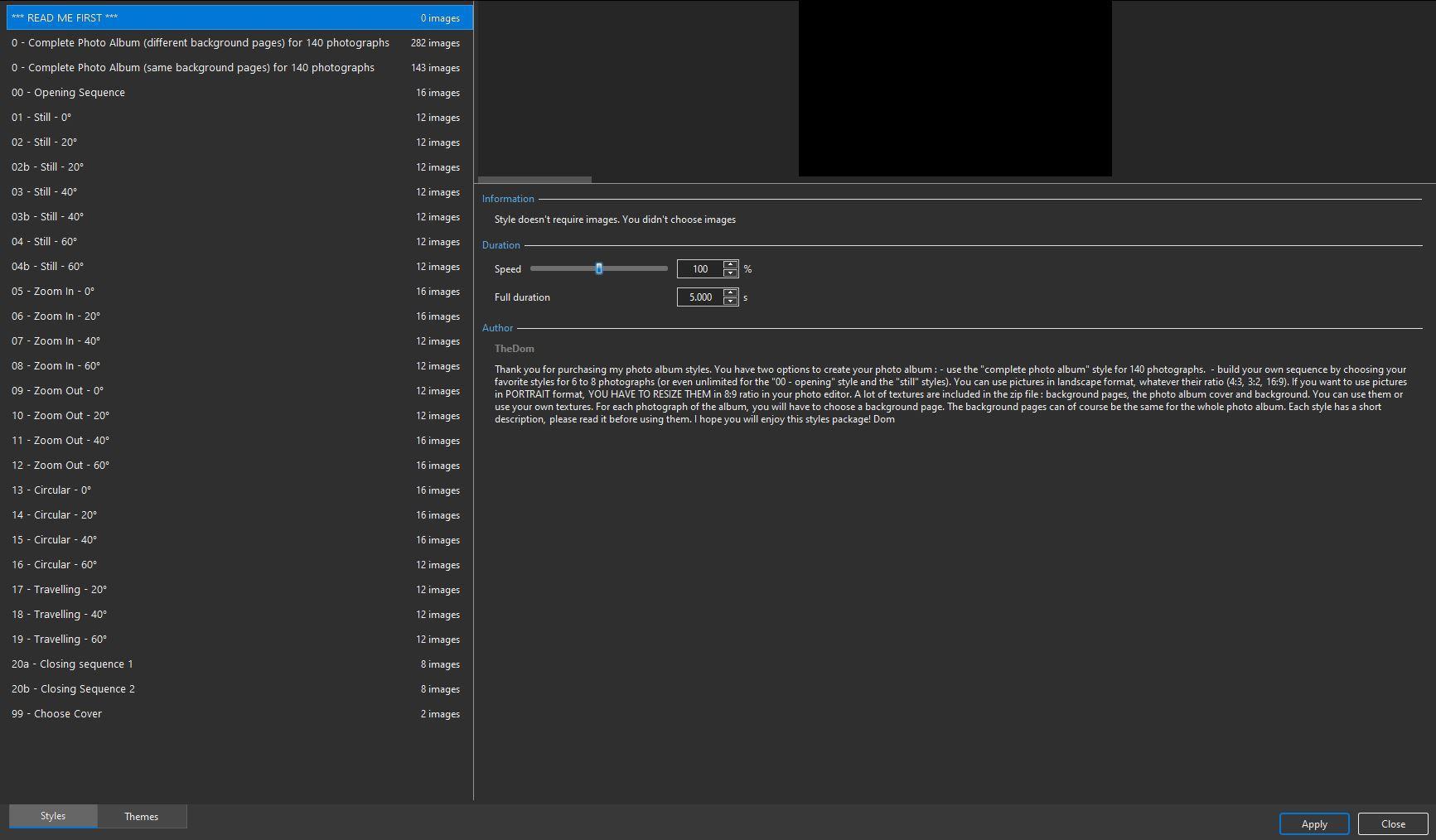1436x840 pixels.
Task: Click the Full duration input field
Action: point(700,297)
